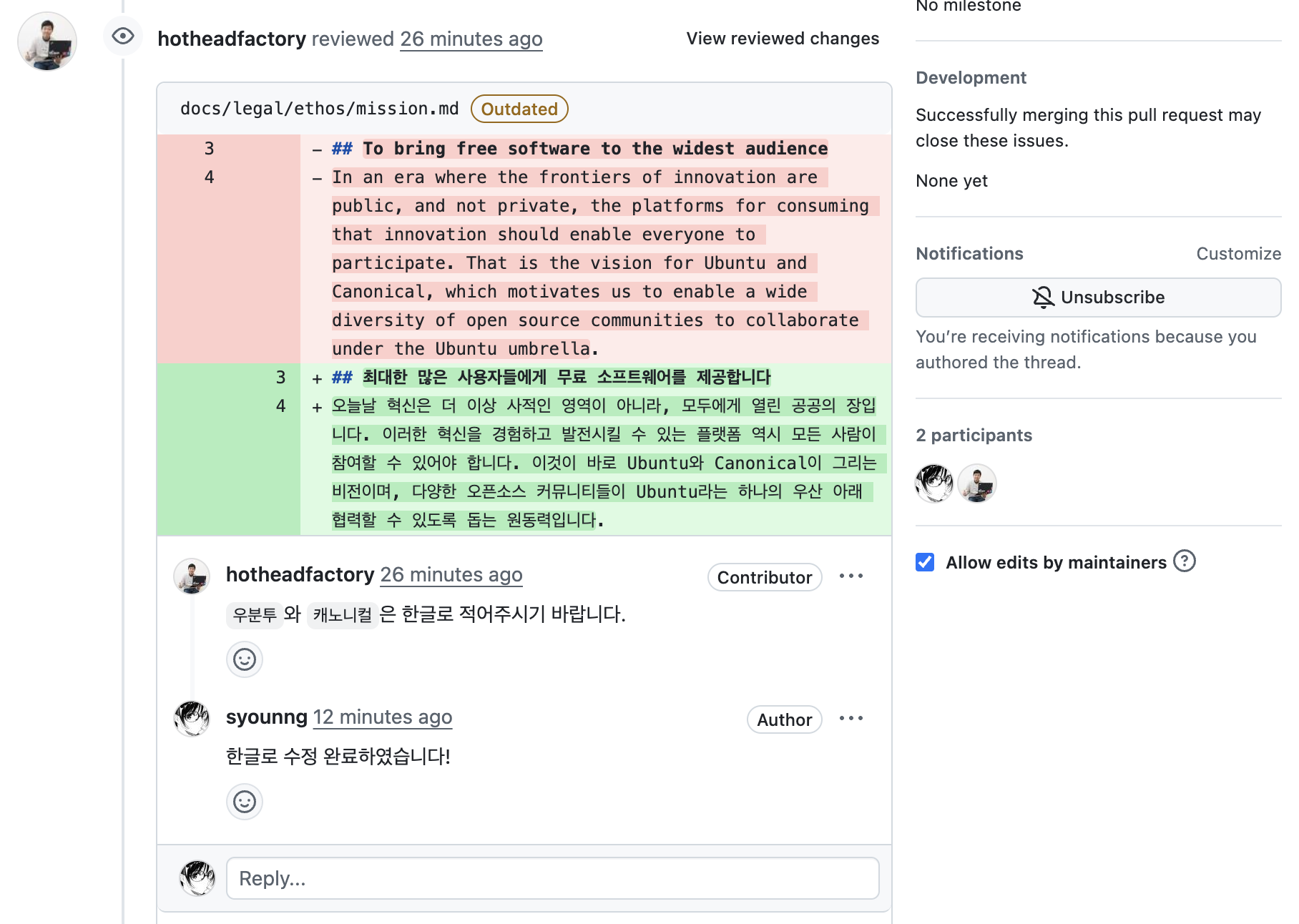Open the options menu on syounng's comment

[x=851, y=718]
